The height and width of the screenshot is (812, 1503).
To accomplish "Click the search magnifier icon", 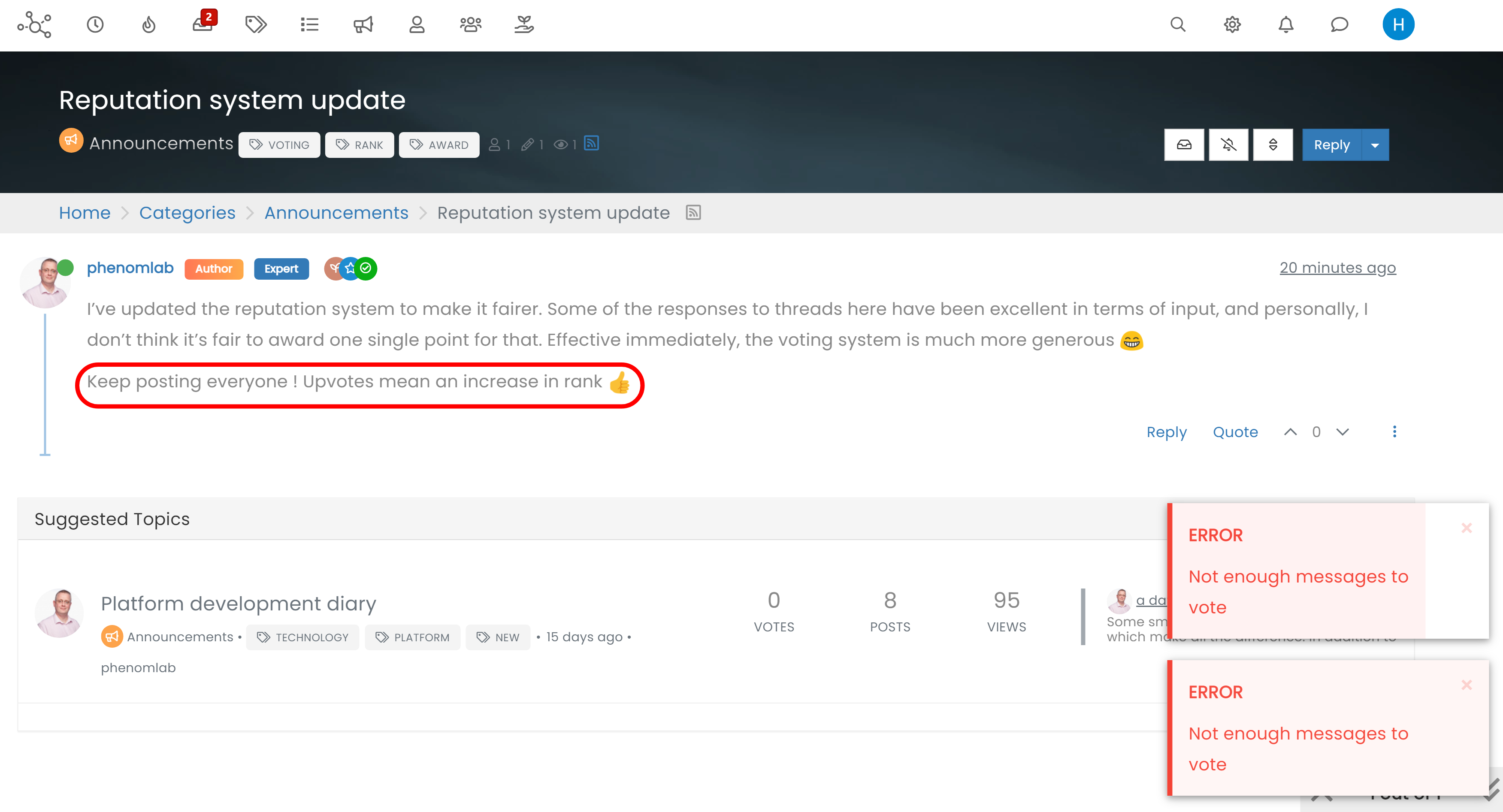I will 1177,24.
